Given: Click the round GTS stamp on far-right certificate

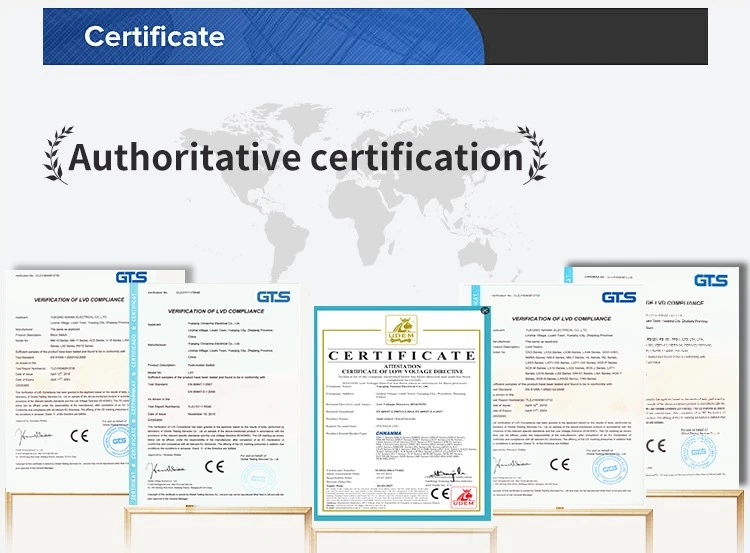Looking at the screenshot, I should coord(698,451).
